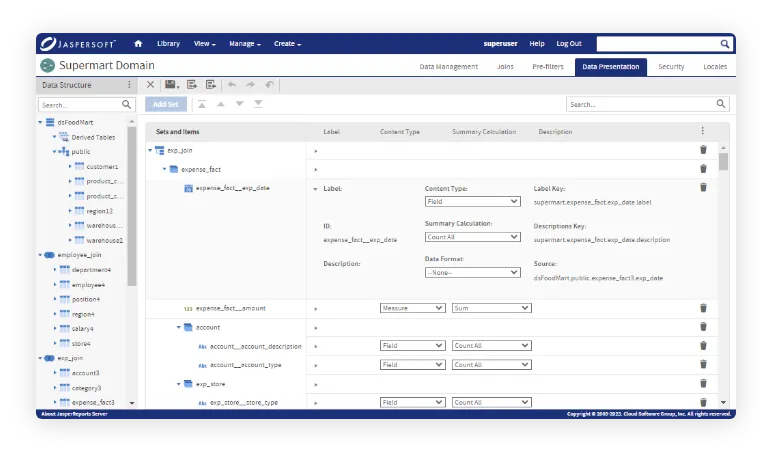772x458 pixels.
Task: Collapse the employee_join tree node
Action: tap(40, 255)
